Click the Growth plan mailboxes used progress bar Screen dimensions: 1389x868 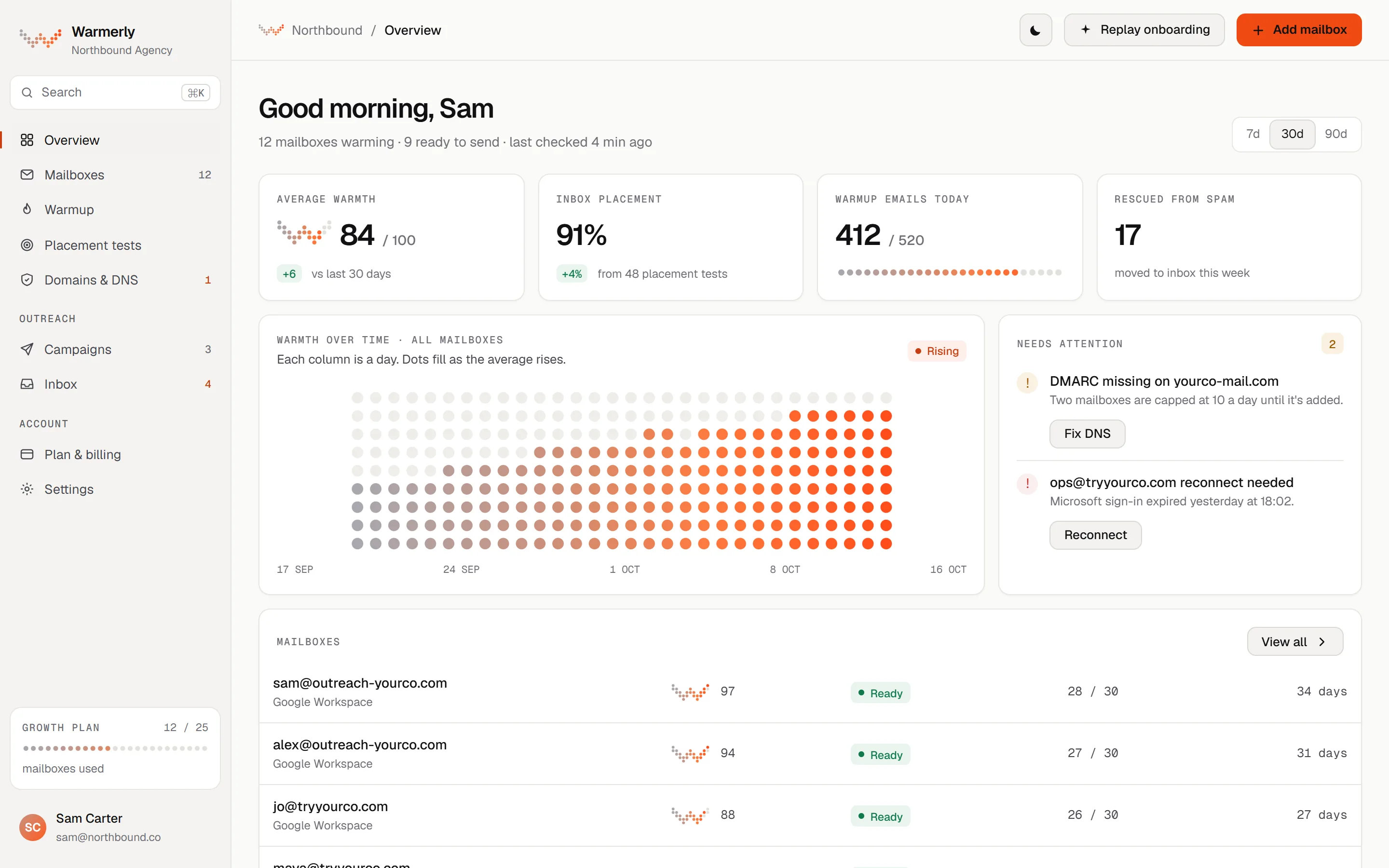pyautogui.click(x=115, y=748)
